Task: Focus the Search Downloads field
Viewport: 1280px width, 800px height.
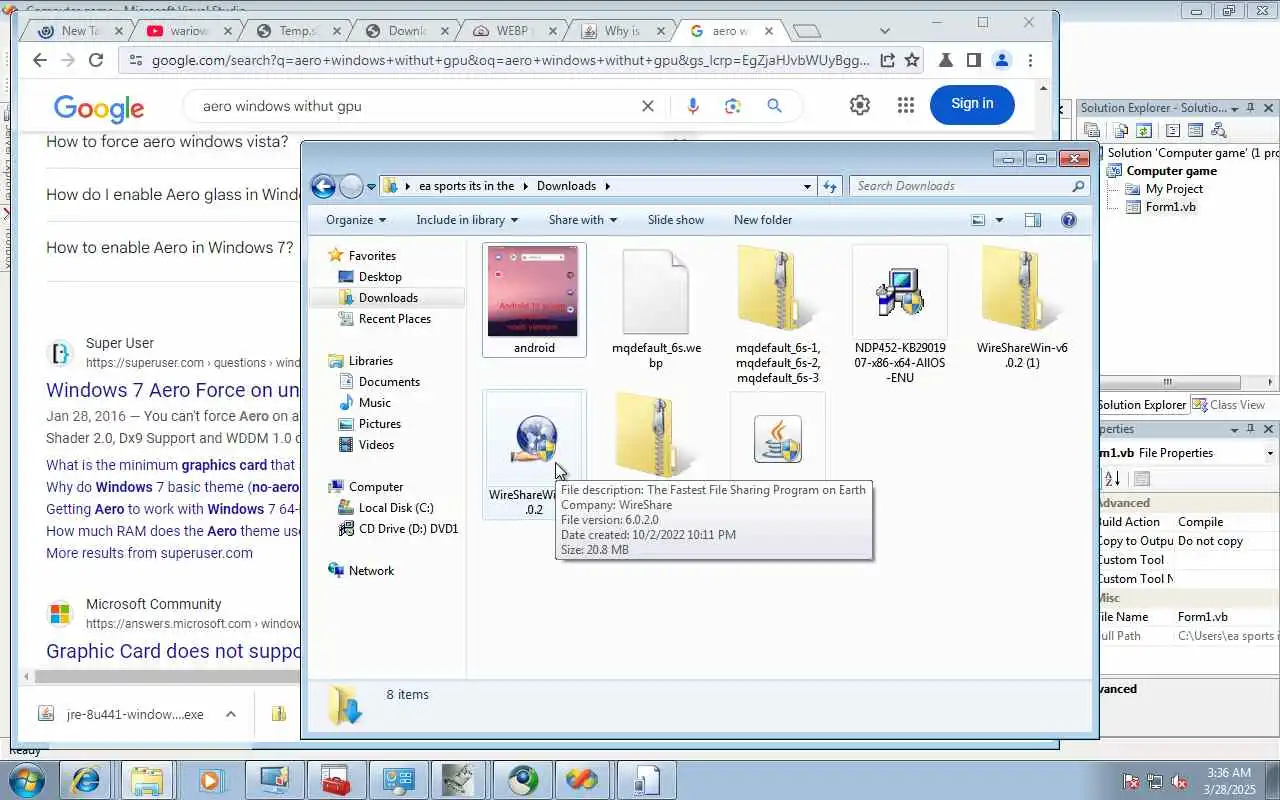Action: click(969, 186)
